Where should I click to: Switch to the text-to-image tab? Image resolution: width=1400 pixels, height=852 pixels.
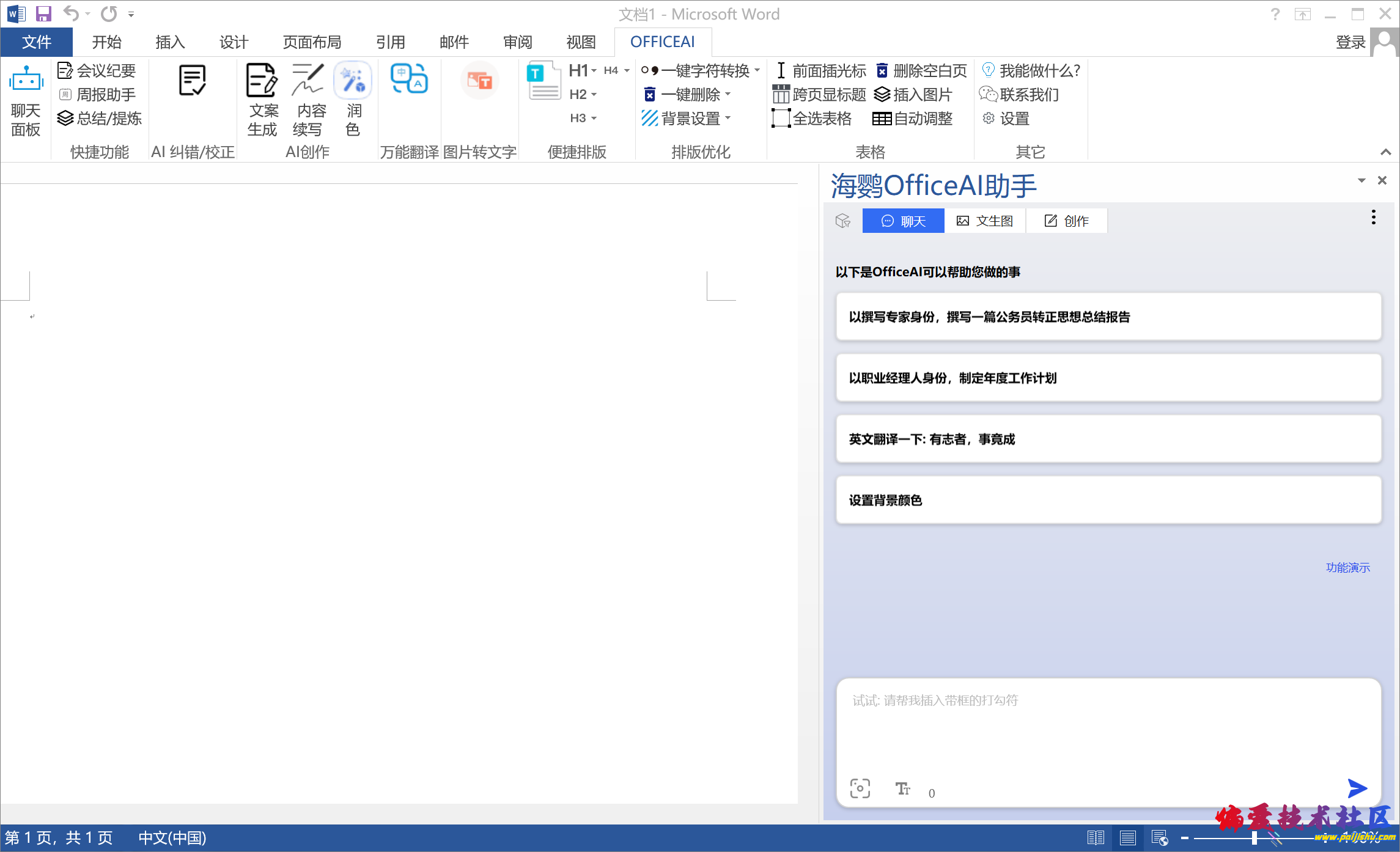point(985,221)
